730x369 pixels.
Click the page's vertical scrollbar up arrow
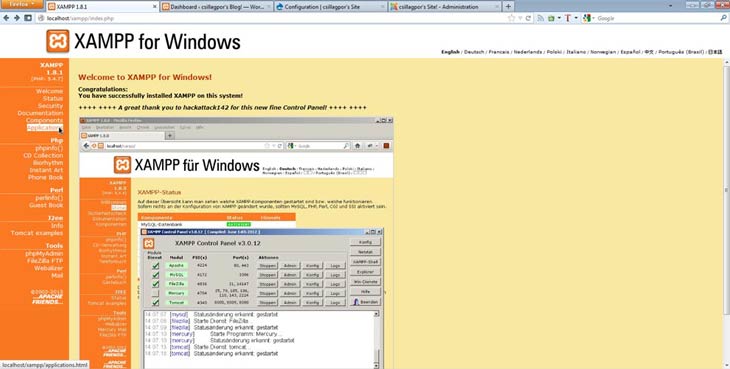[x=727, y=63]
